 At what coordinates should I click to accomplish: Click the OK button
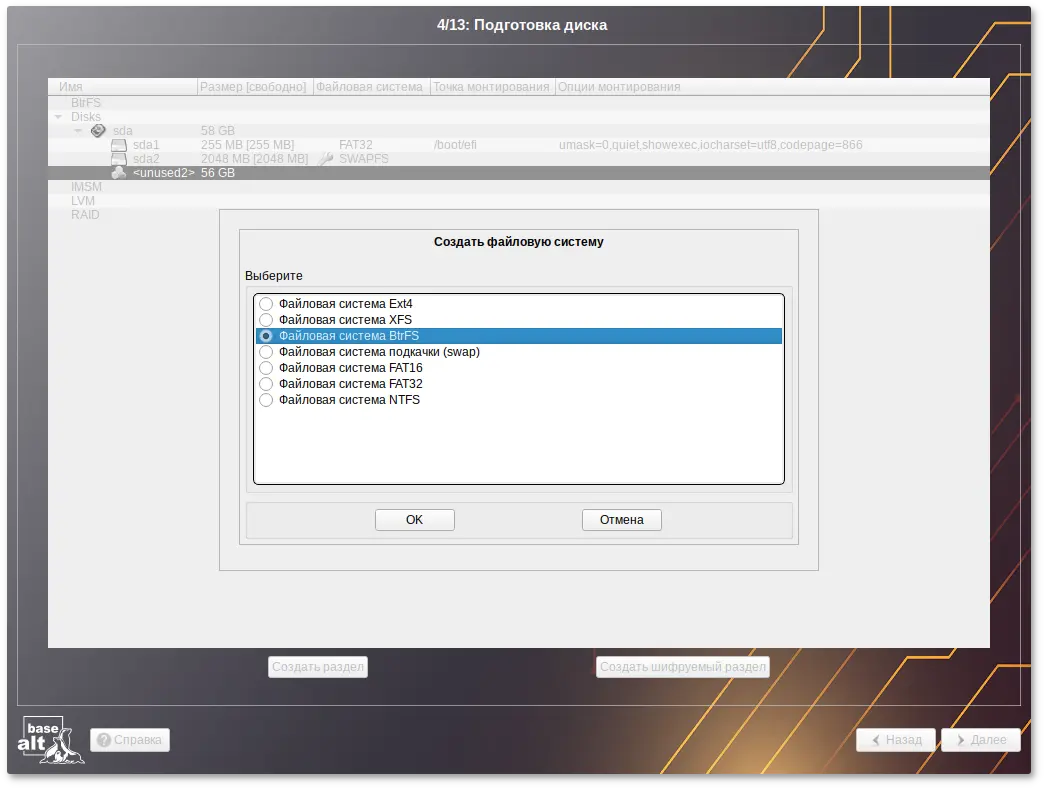tap(414, 519)
